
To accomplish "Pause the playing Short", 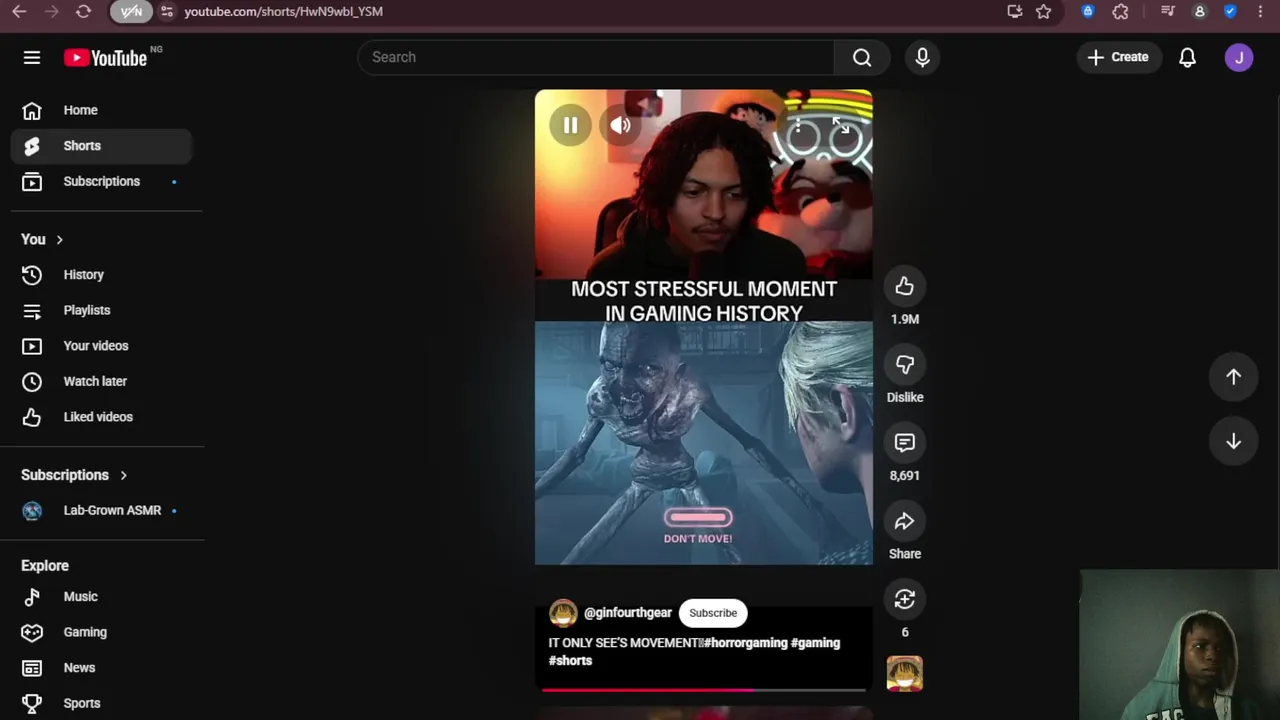I will (570, 125).
